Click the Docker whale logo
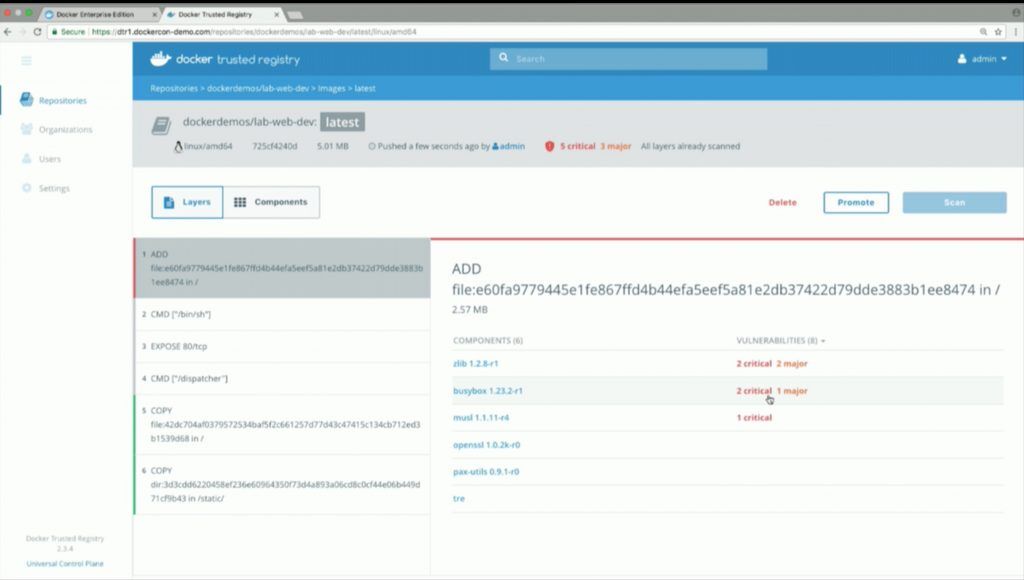Viewport: 1024px width, 580px height. pos(161,59)
